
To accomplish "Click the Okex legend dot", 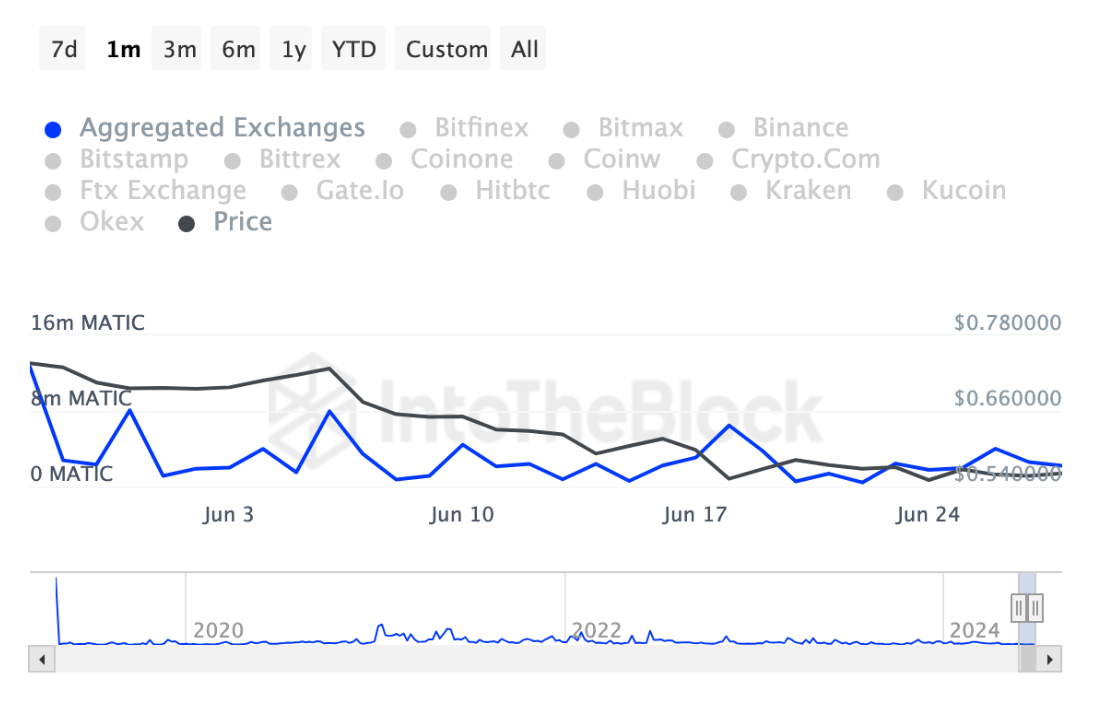I will click(x=54, y=224).
